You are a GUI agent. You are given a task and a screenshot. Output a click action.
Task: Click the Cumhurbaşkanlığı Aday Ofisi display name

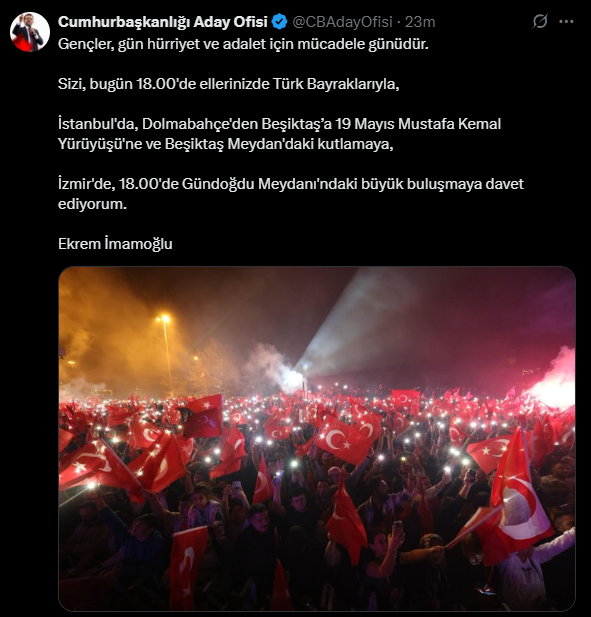click(x=163, y=22)
